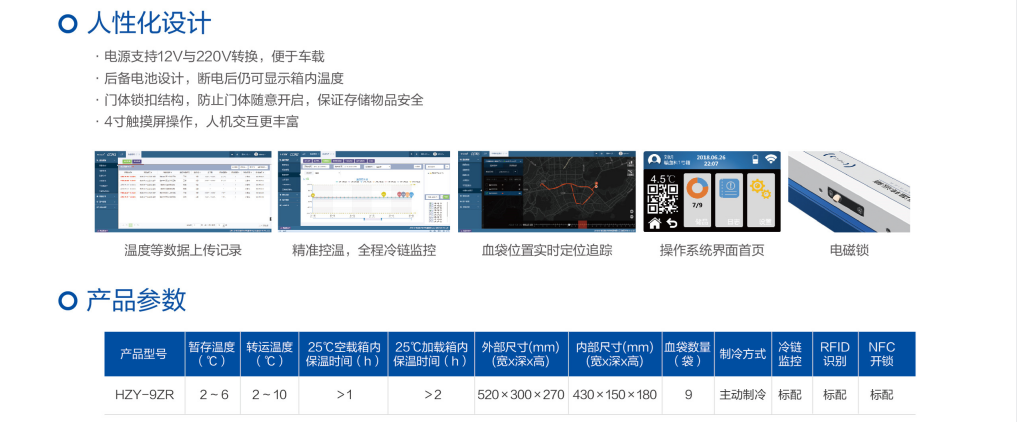Click the 2～10 transport temperature cell
The image size is (1017, 422).
point(269,394)
